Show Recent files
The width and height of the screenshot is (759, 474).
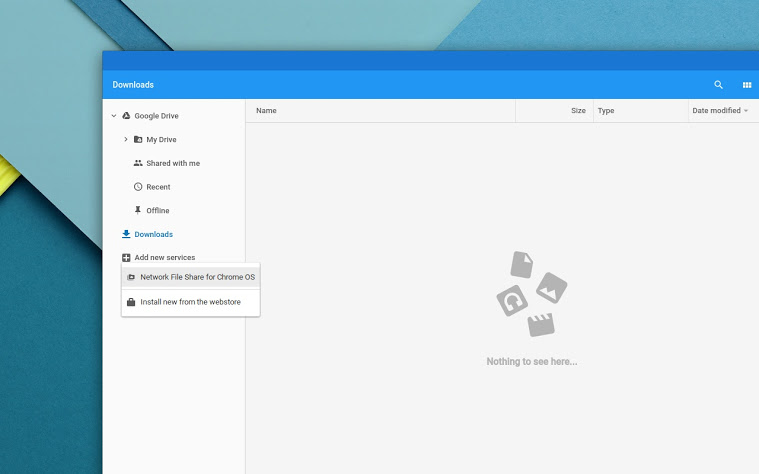(158, 187)
